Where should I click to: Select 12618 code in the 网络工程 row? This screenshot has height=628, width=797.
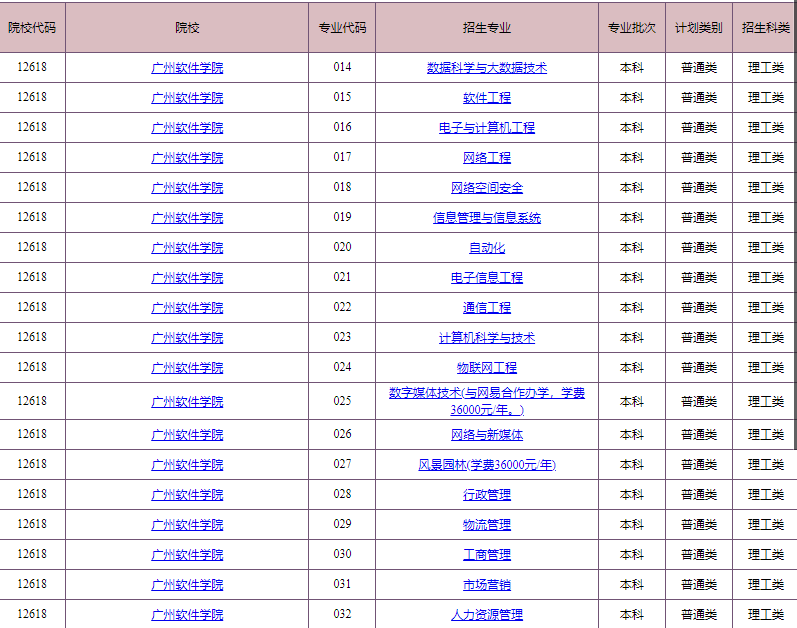pos(32,157)
